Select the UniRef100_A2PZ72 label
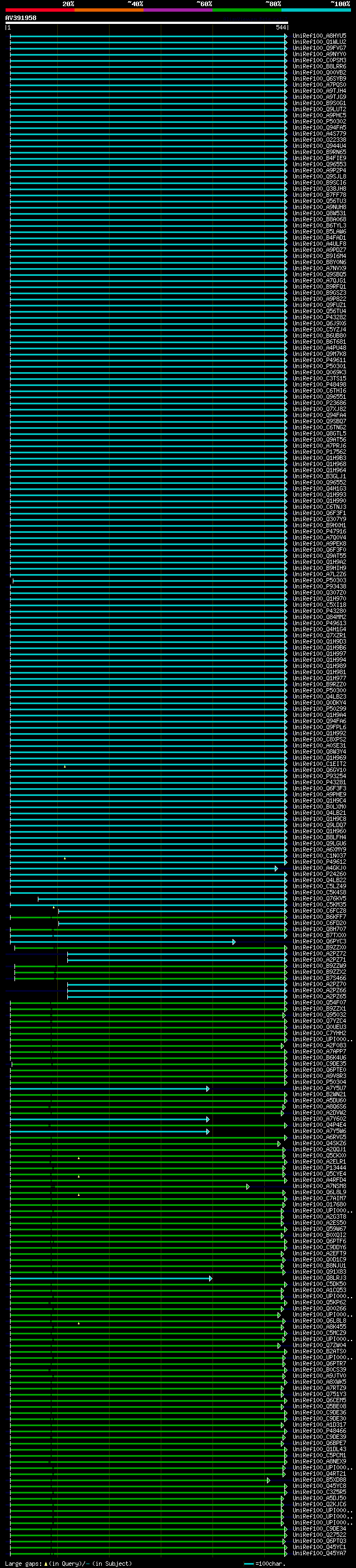This screenshot has height=1568, width=356. [319, 954]
